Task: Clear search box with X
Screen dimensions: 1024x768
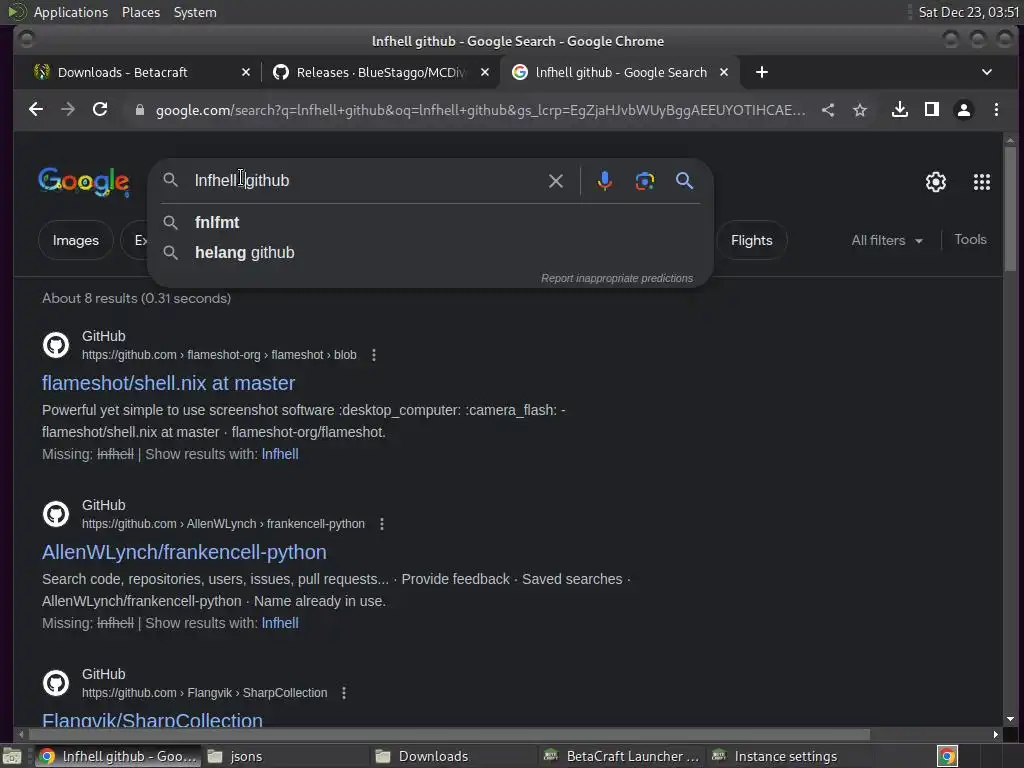Action: (x=556, y=181)
